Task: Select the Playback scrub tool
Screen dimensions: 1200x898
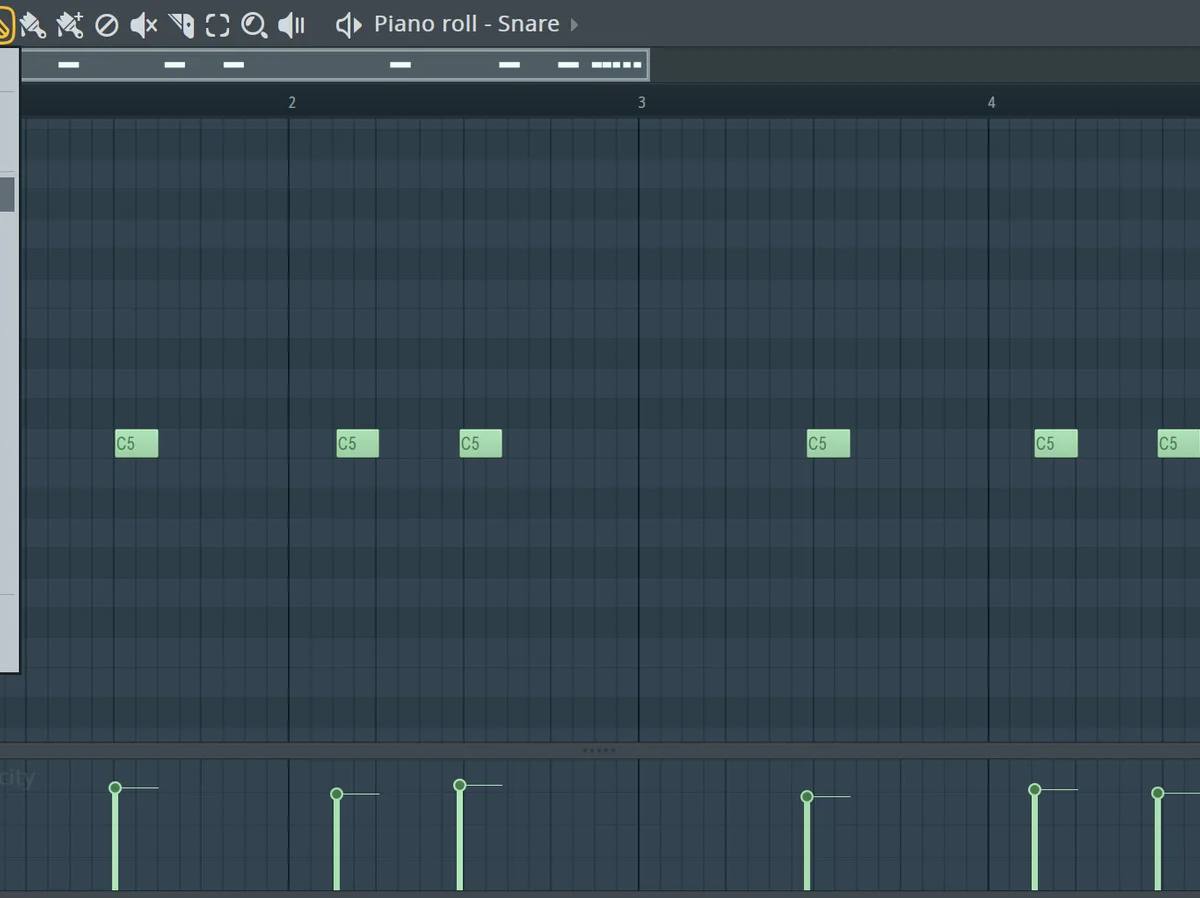Action: 291,25
